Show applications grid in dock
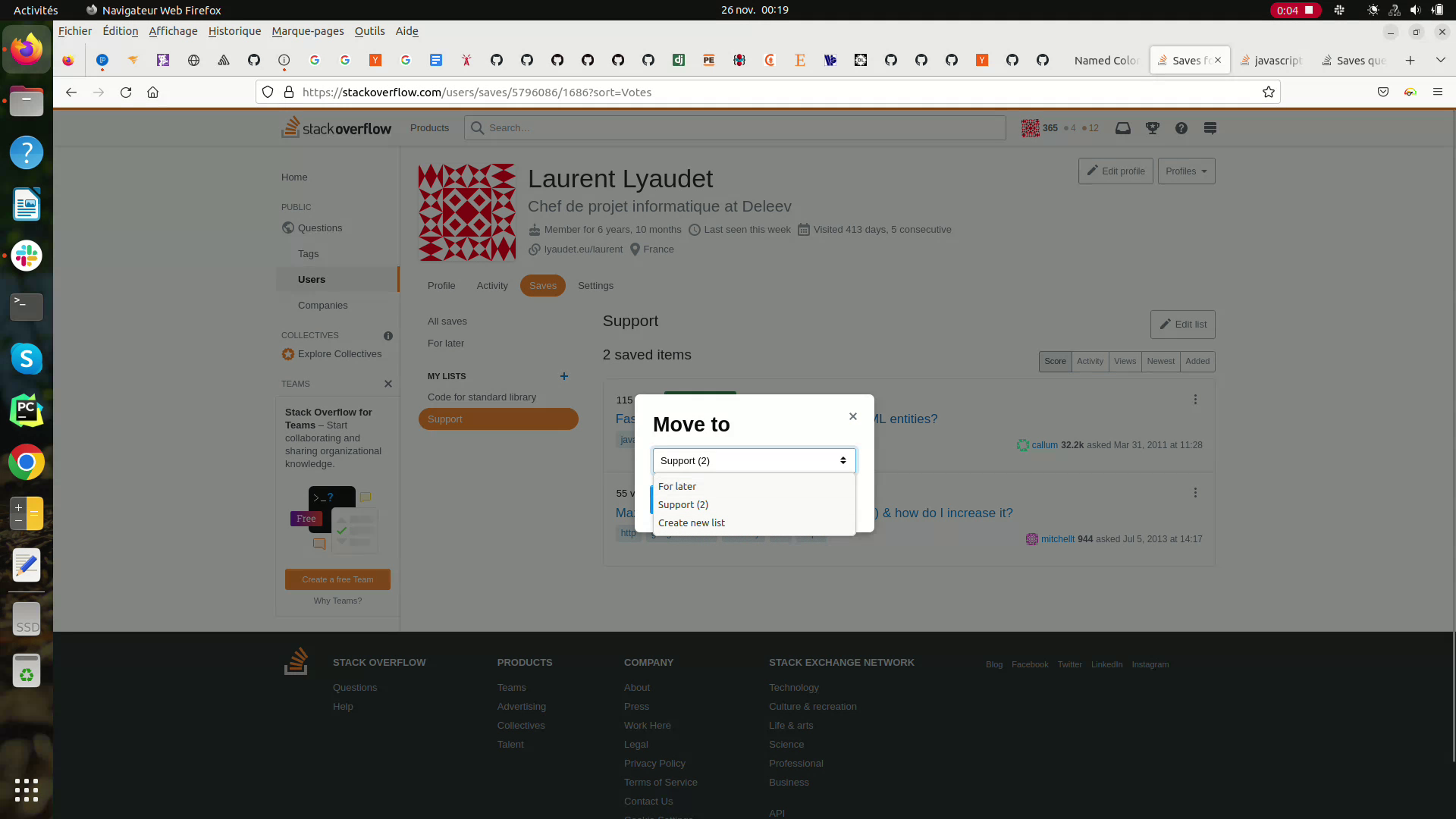 27,790
